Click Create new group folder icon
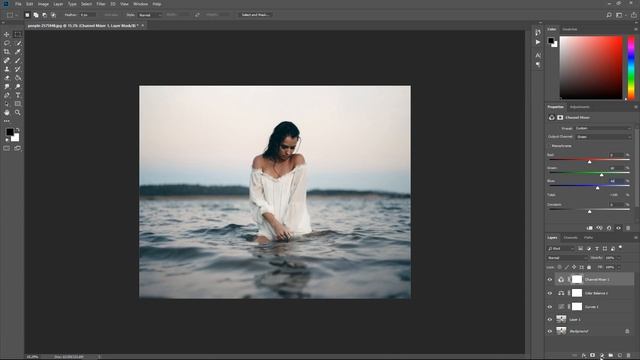The image size is (640, 360). pyautogui.click(x=611, y=356)
